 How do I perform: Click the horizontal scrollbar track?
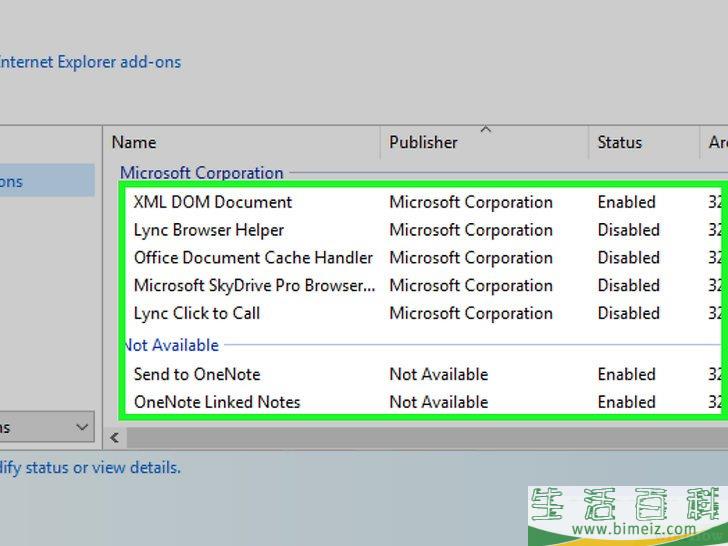427,437
